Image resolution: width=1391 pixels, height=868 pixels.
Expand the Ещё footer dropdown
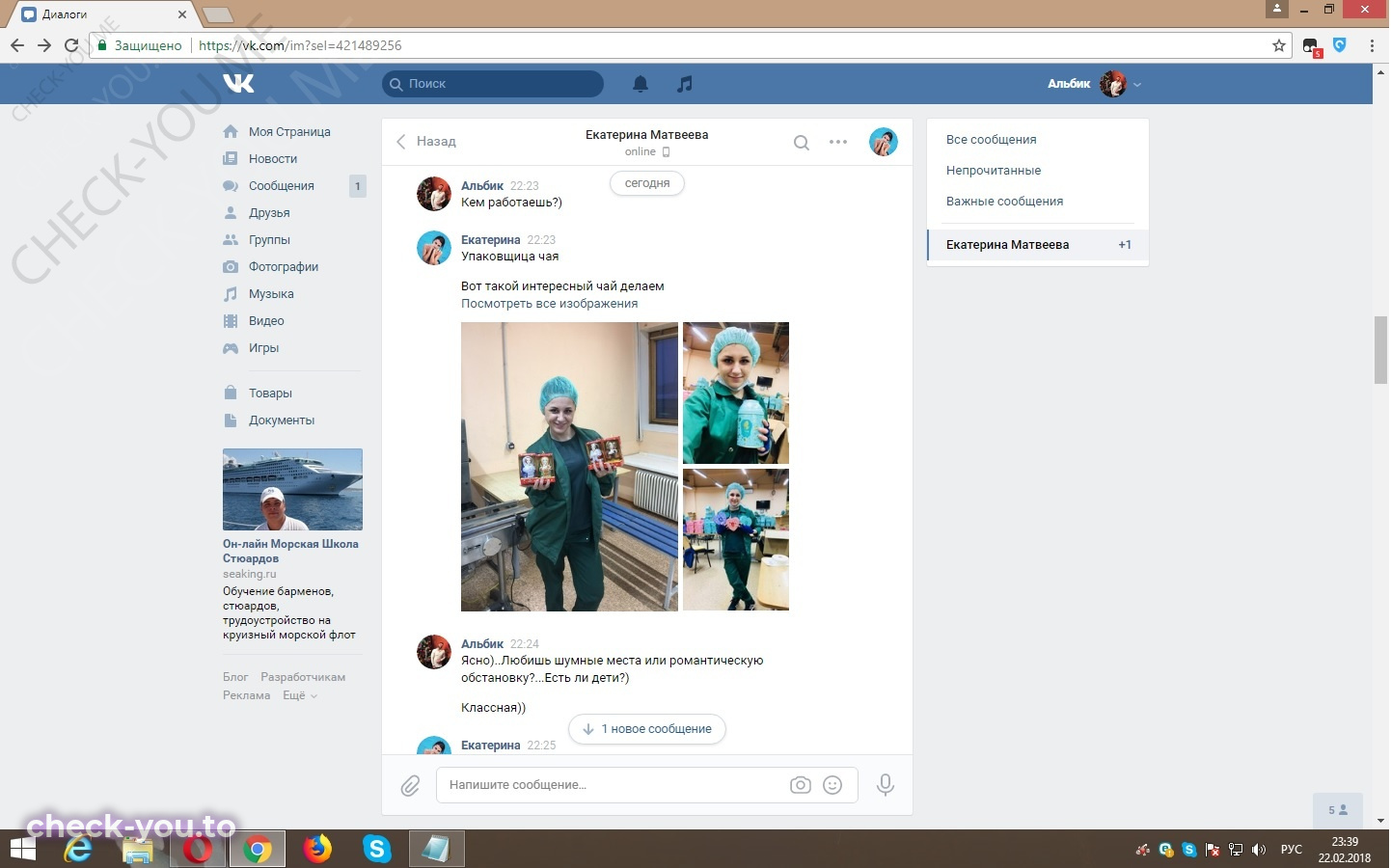[x=299, y=695]
